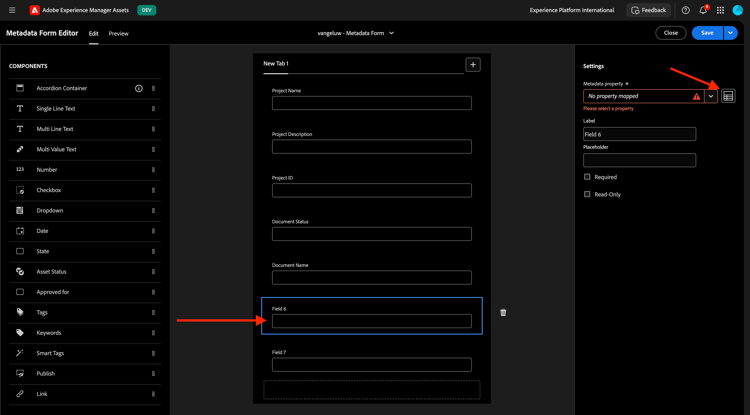
Task: Select the Date component icon
Action: 20,231
